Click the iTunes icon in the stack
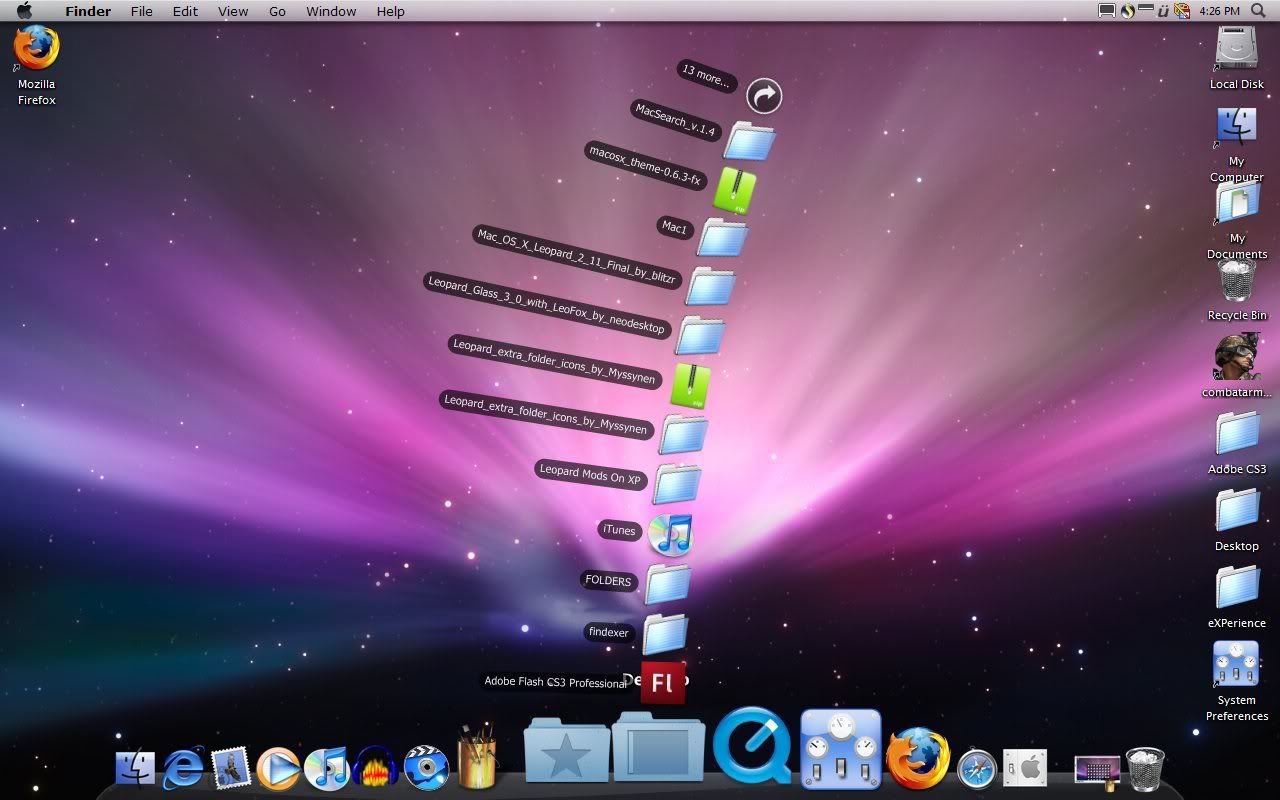Viewport: 1280px width, 800px height. click(670, 534)
